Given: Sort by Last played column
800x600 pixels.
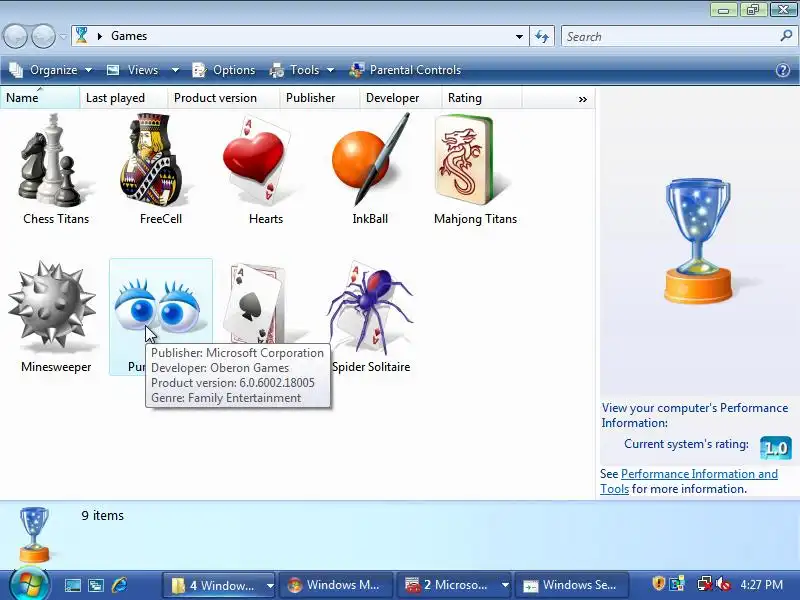Looking at the screenshot, I should 123,98.
